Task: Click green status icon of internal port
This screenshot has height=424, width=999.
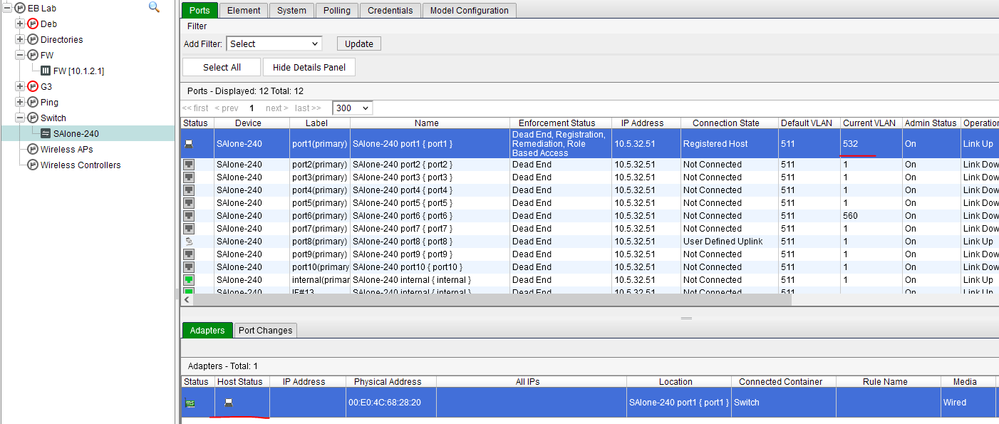Action: [188, 280]
